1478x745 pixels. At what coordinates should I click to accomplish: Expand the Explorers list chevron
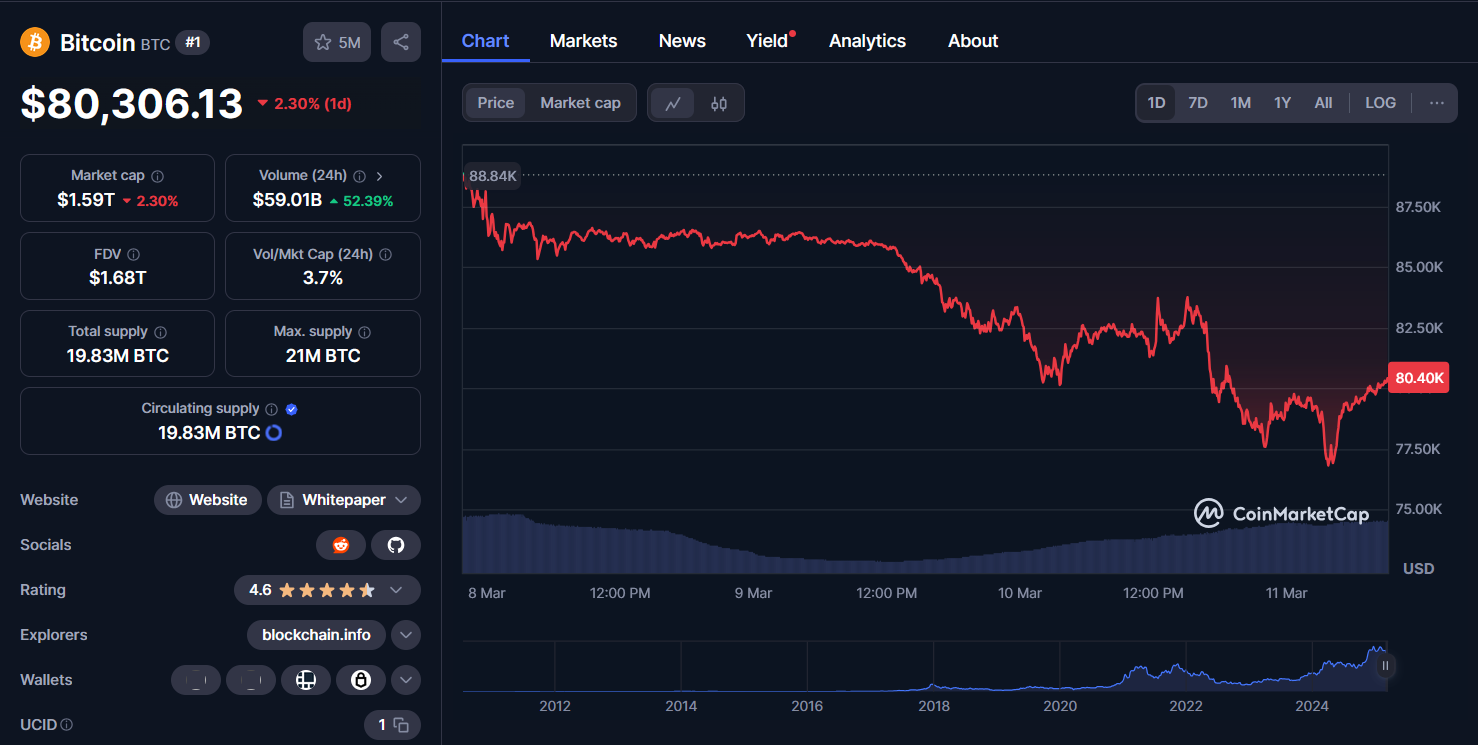405,635
